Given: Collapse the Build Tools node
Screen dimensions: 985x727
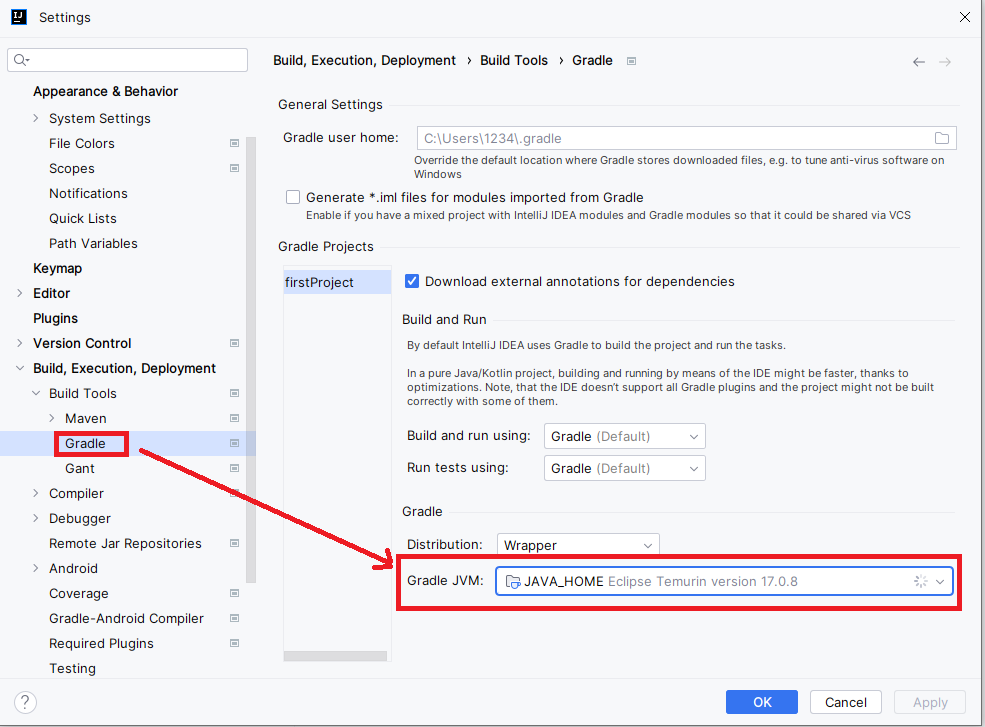Looking at the screenshot, I should (36, 393).
